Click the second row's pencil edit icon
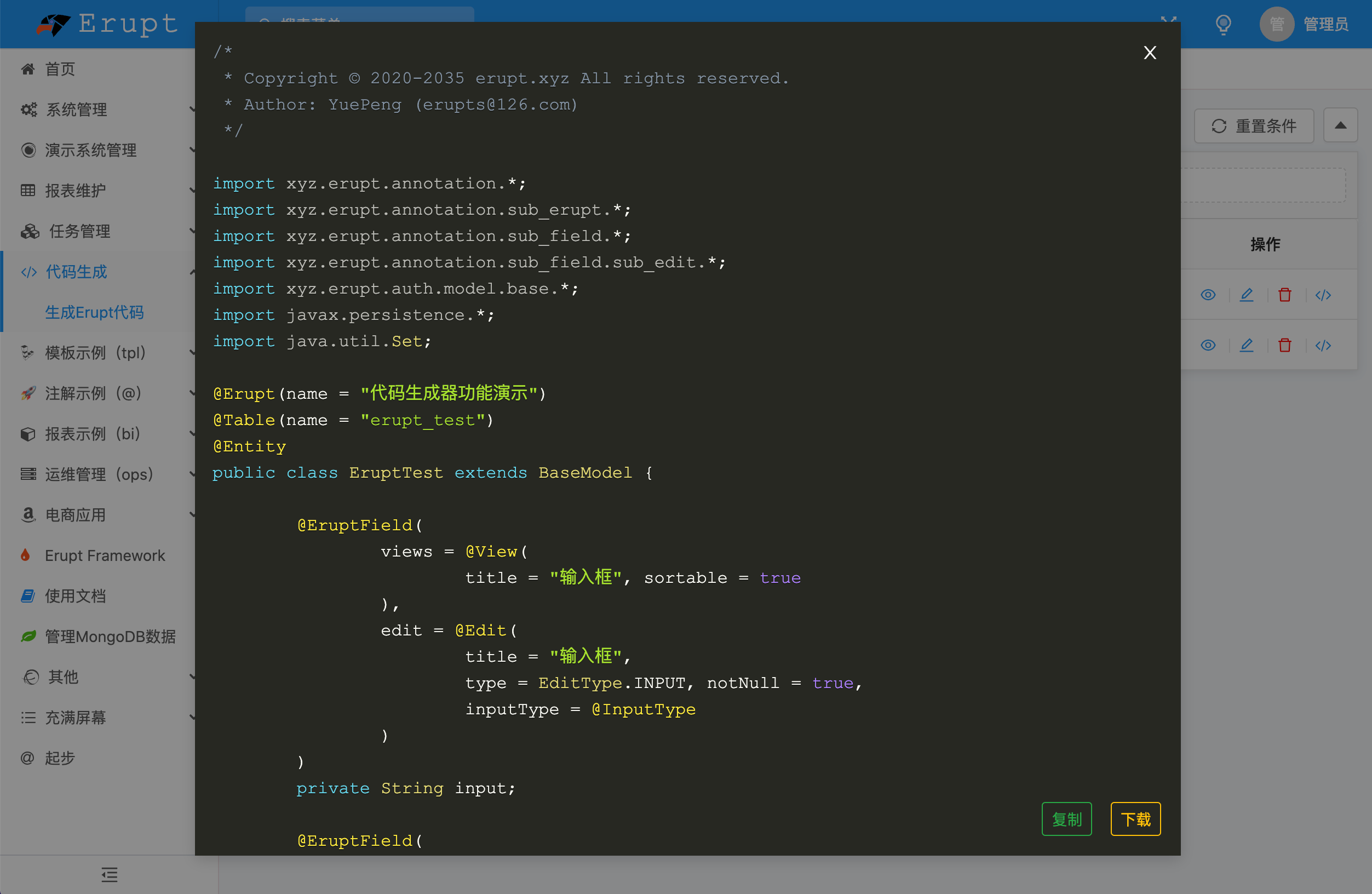 tap(1247, 345)
